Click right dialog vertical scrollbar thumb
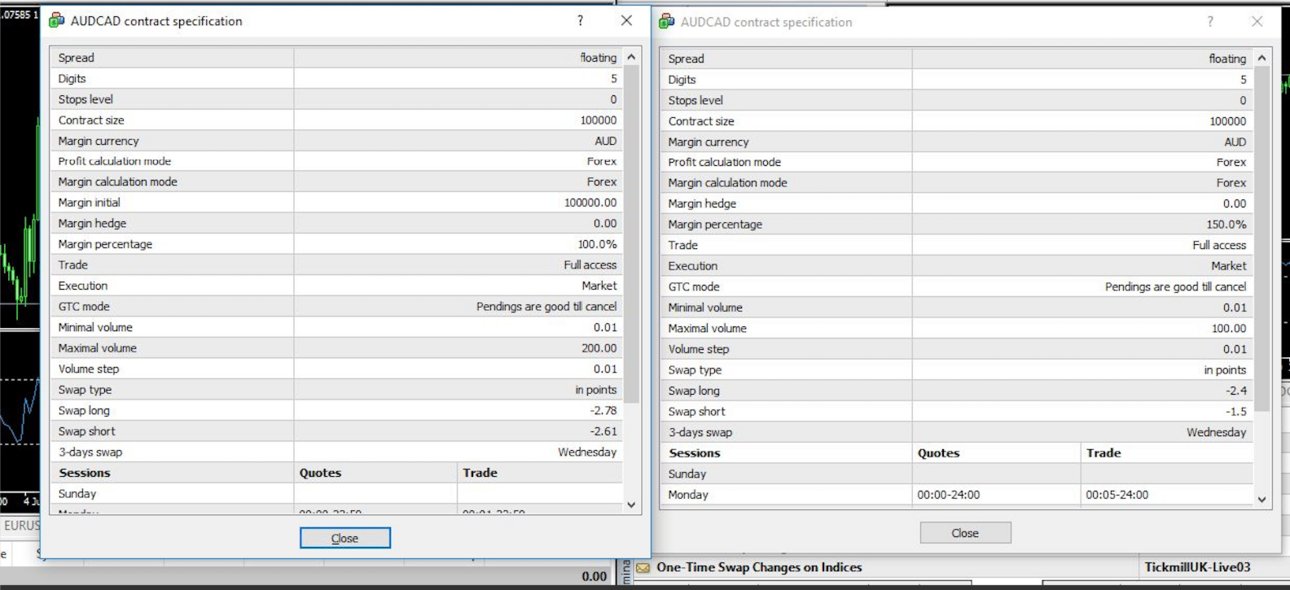This screenshot has width=1290, height=590. point(1262,240)
